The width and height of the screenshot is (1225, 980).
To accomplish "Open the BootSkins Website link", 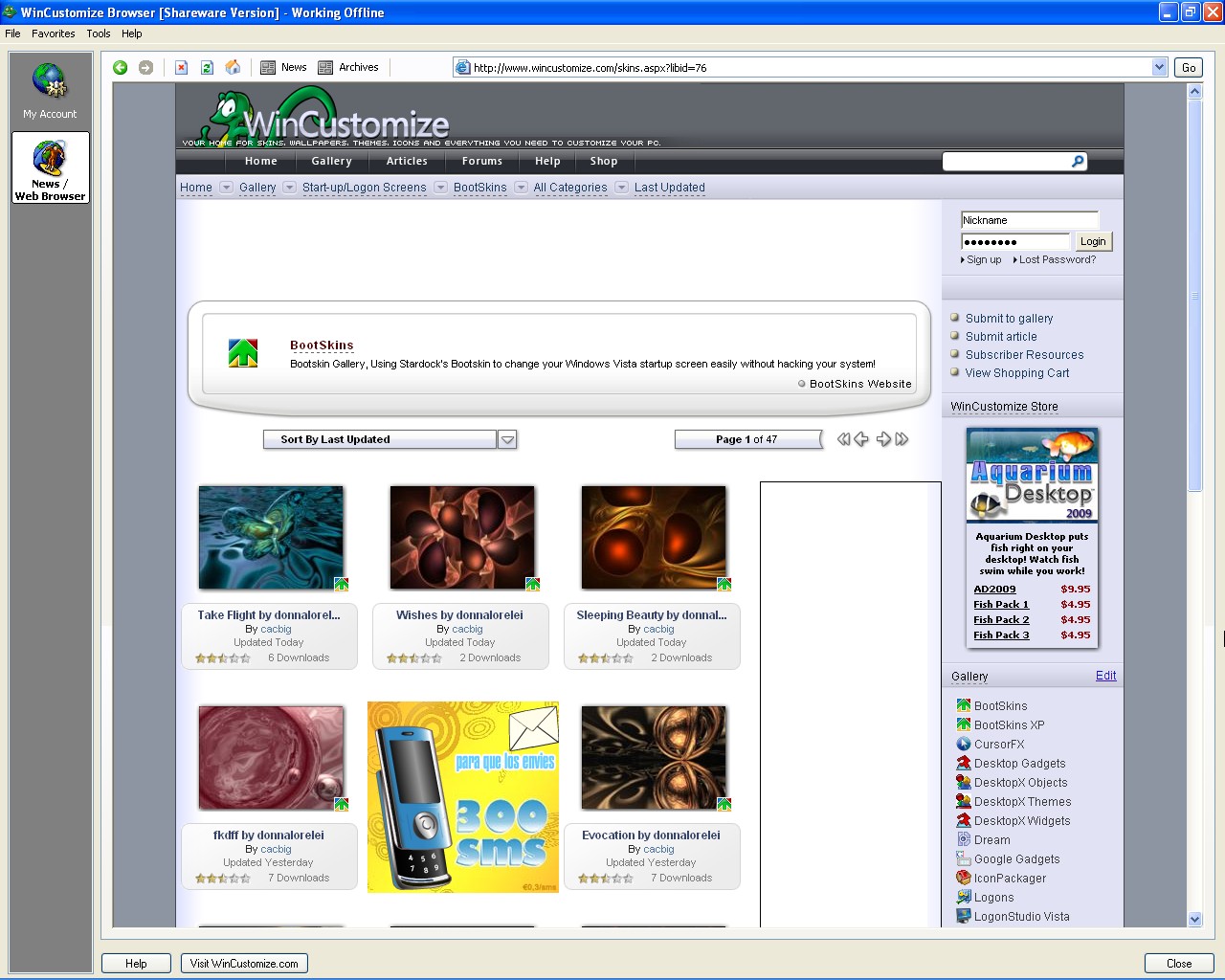I will click(860, 384).
